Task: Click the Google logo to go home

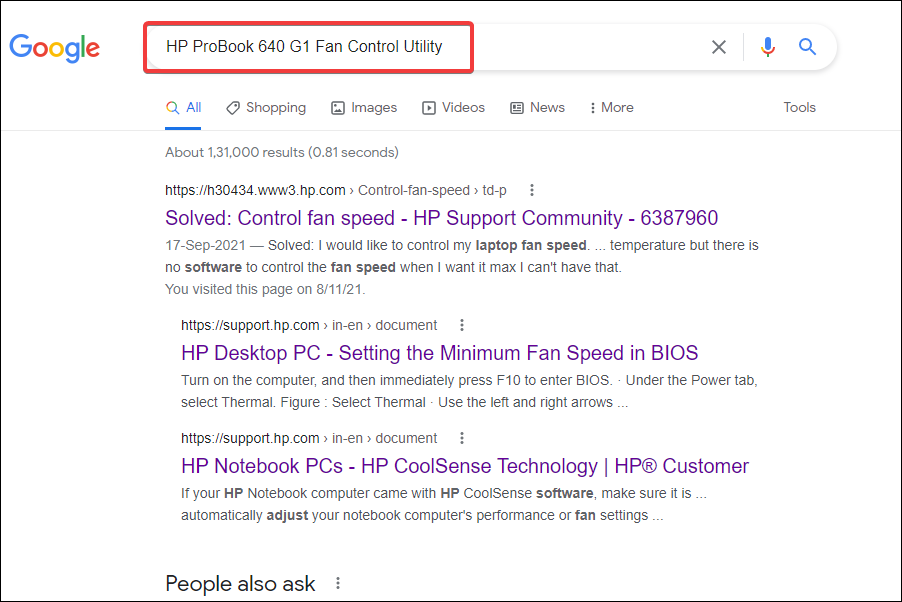Action: (54, 48)
